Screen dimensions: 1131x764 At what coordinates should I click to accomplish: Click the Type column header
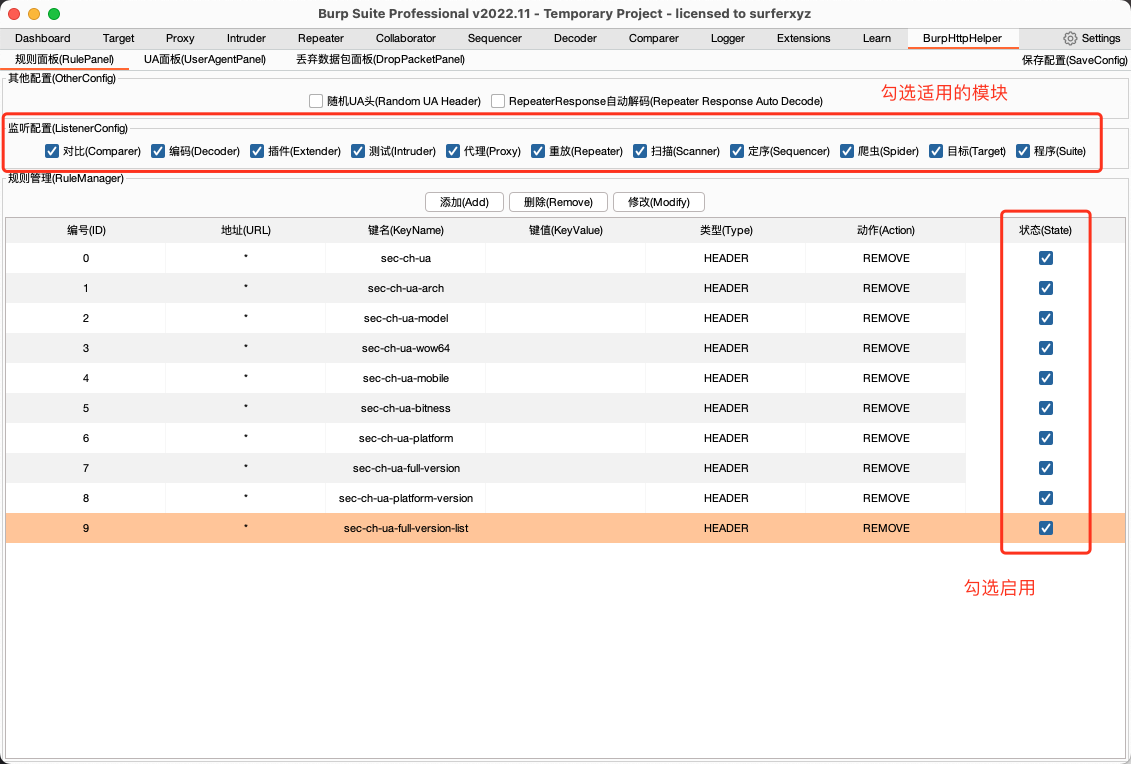pyautogui.click(x=726, y=230)
